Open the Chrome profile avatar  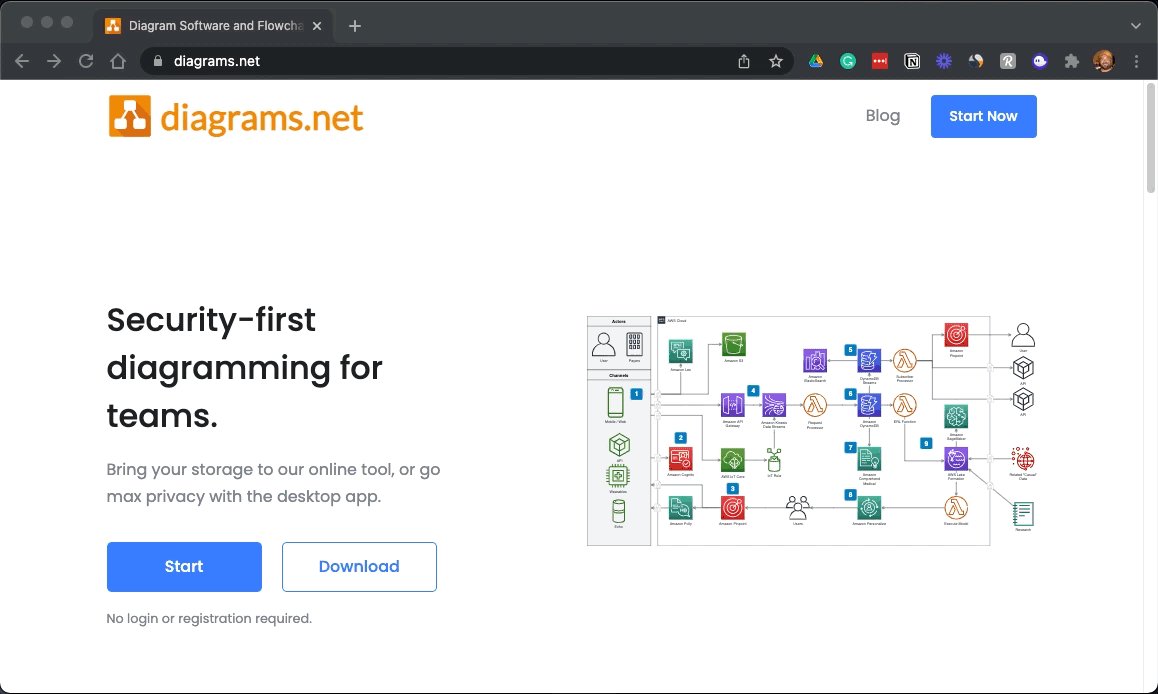tap(1104, 61)
